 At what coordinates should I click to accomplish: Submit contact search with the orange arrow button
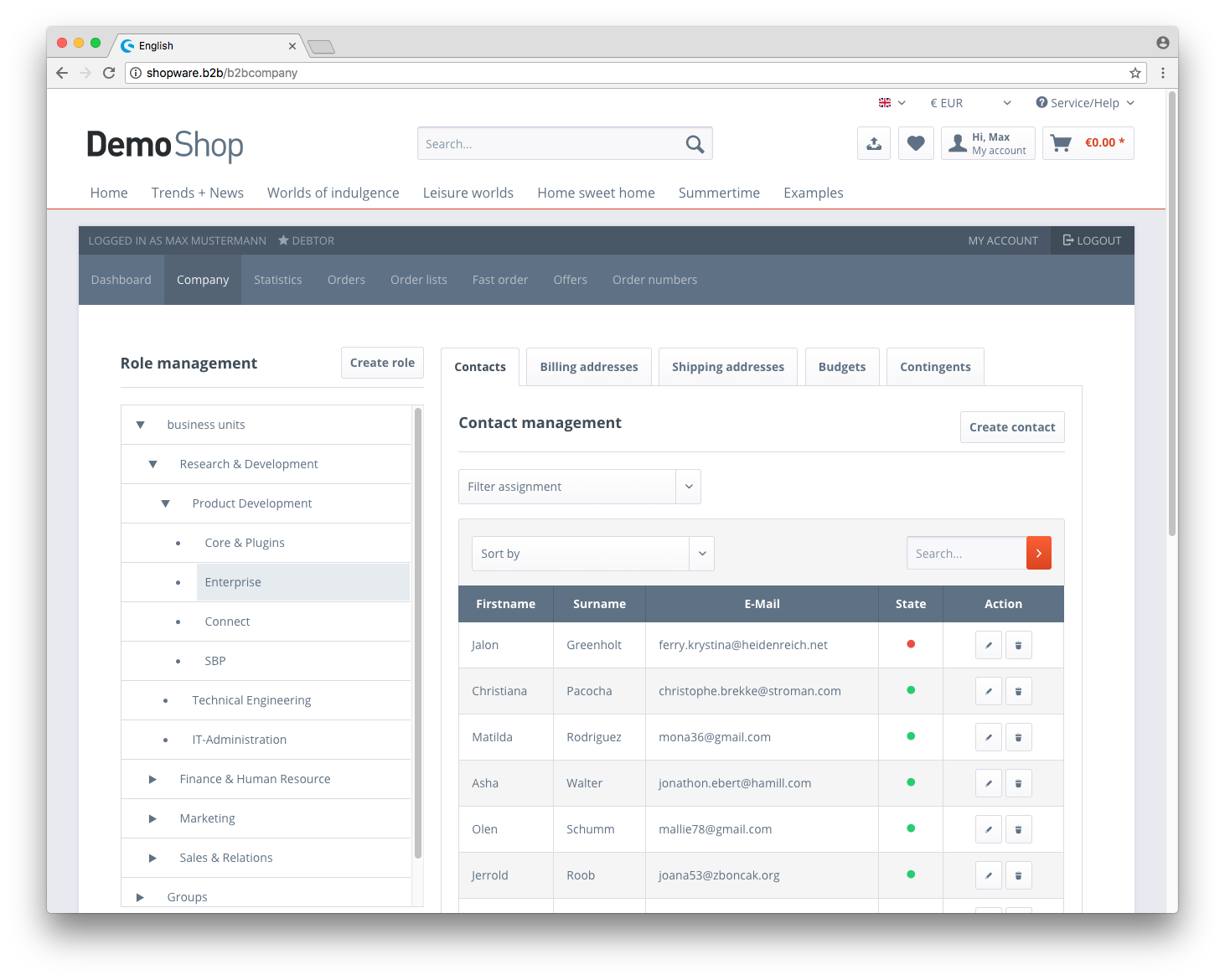point(1039,554)
